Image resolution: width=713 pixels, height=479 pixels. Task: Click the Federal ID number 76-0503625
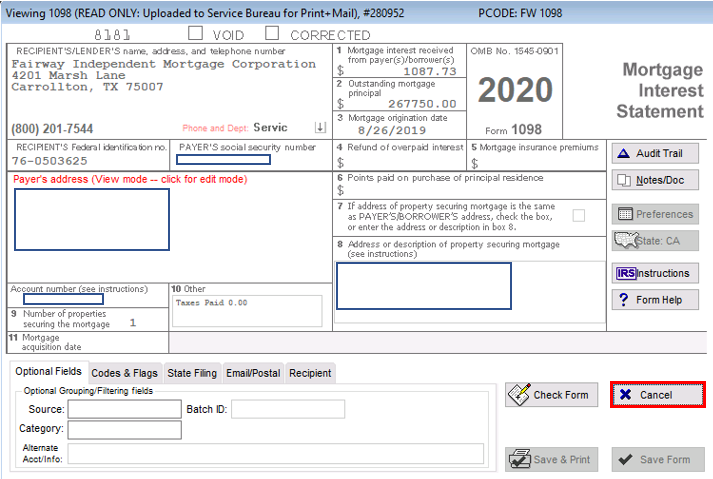[50, 161]
